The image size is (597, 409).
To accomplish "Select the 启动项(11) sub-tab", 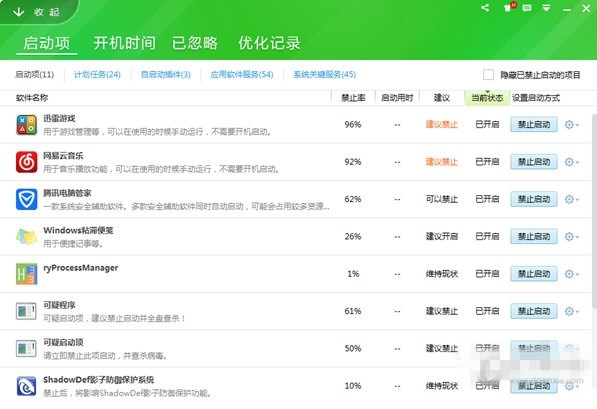I will 35,75.
